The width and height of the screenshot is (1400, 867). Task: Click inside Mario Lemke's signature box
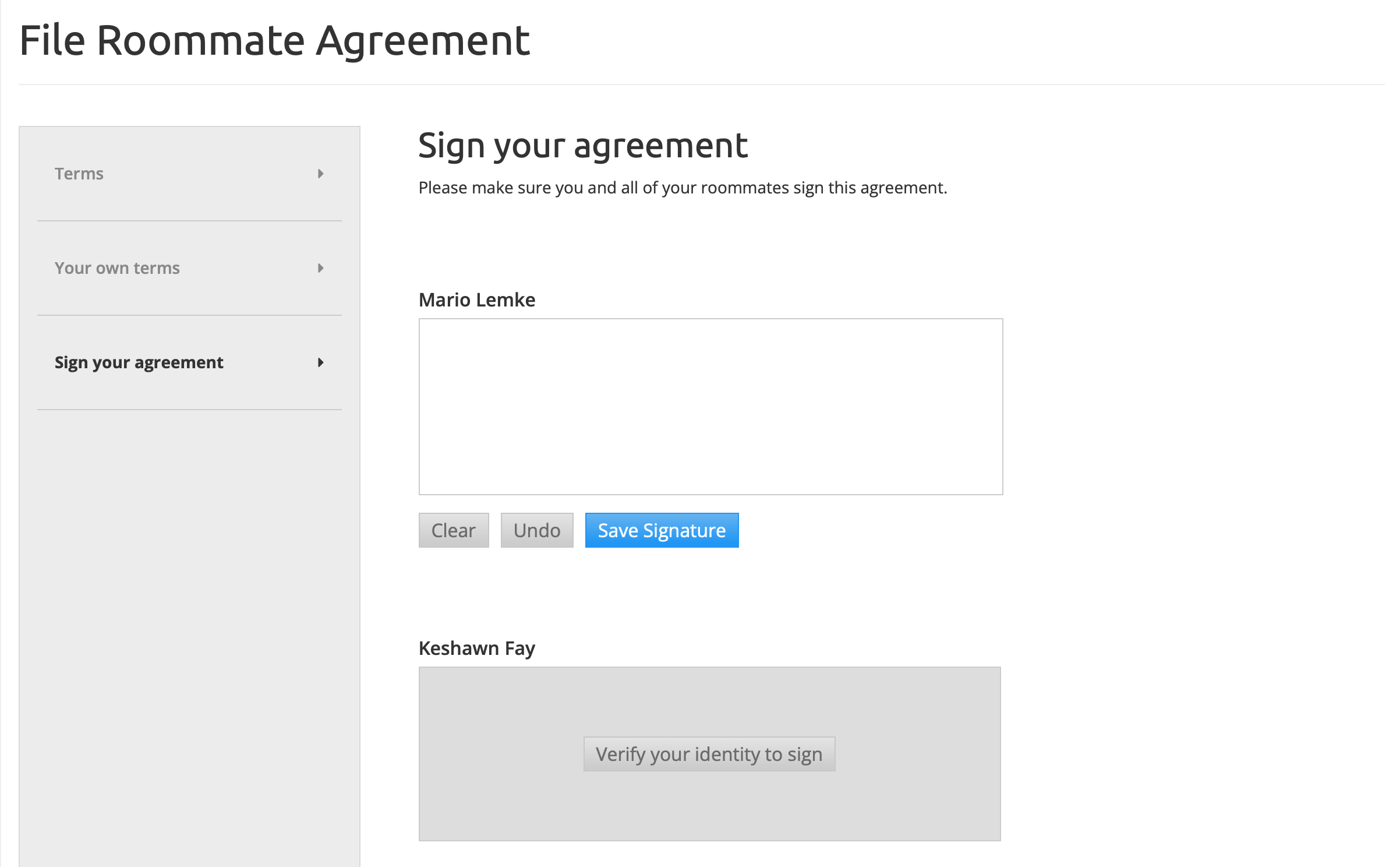710,406
